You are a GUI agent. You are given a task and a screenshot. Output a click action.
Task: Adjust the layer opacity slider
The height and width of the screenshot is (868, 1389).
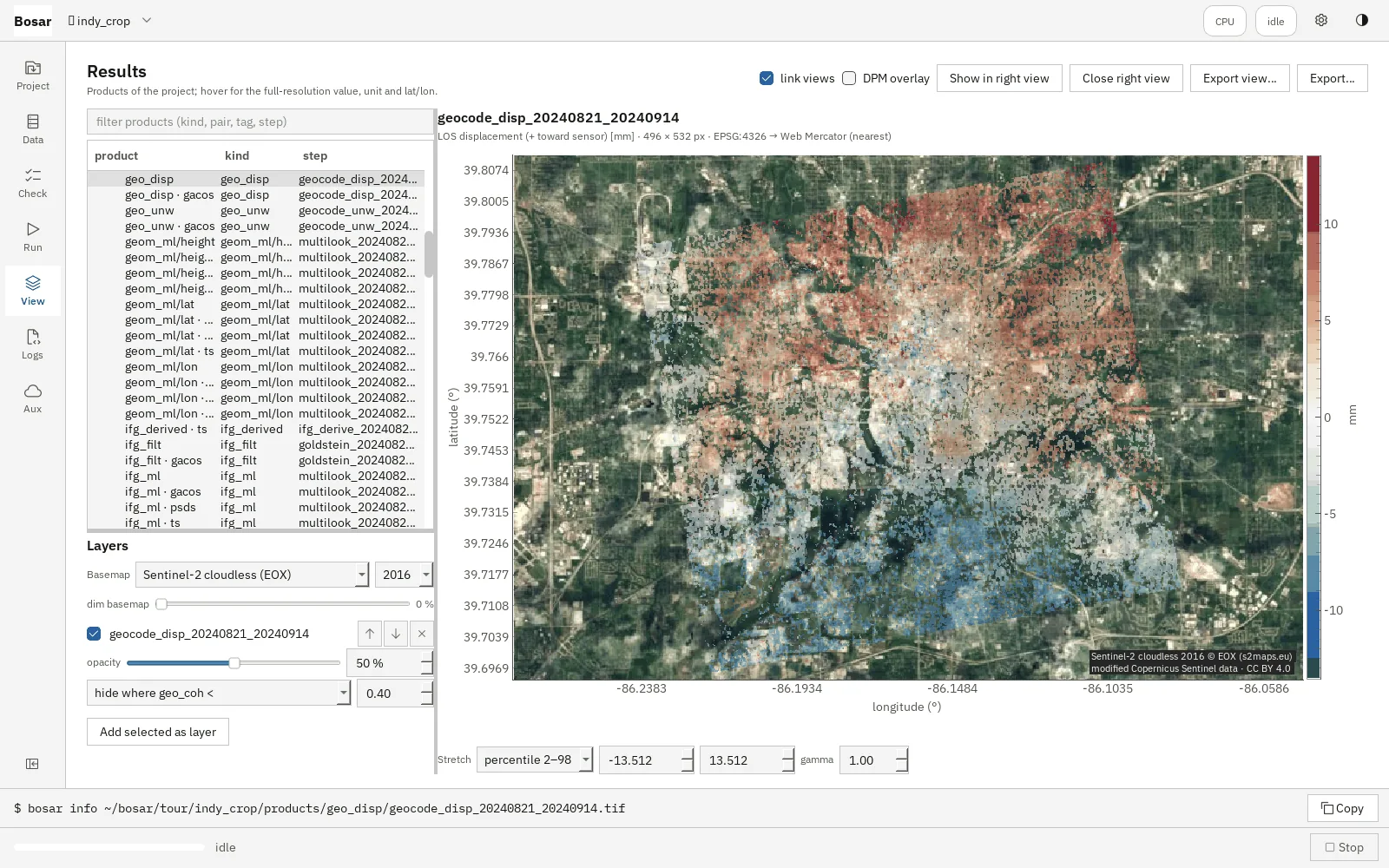tap(234, 663)
